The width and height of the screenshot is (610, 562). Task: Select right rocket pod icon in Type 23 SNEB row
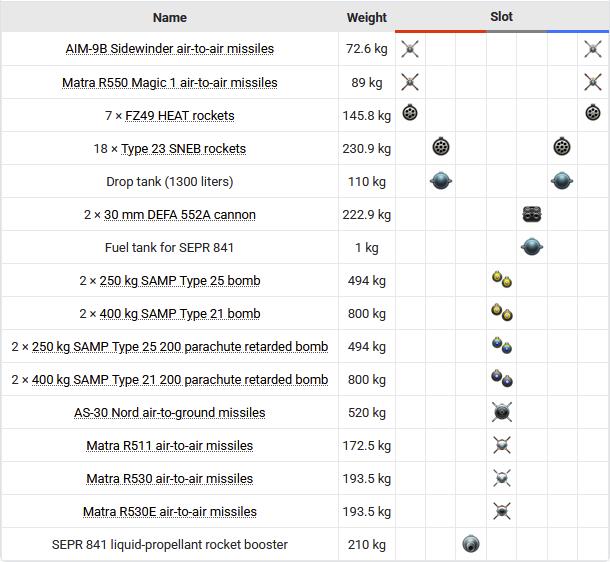click(562, 147)
